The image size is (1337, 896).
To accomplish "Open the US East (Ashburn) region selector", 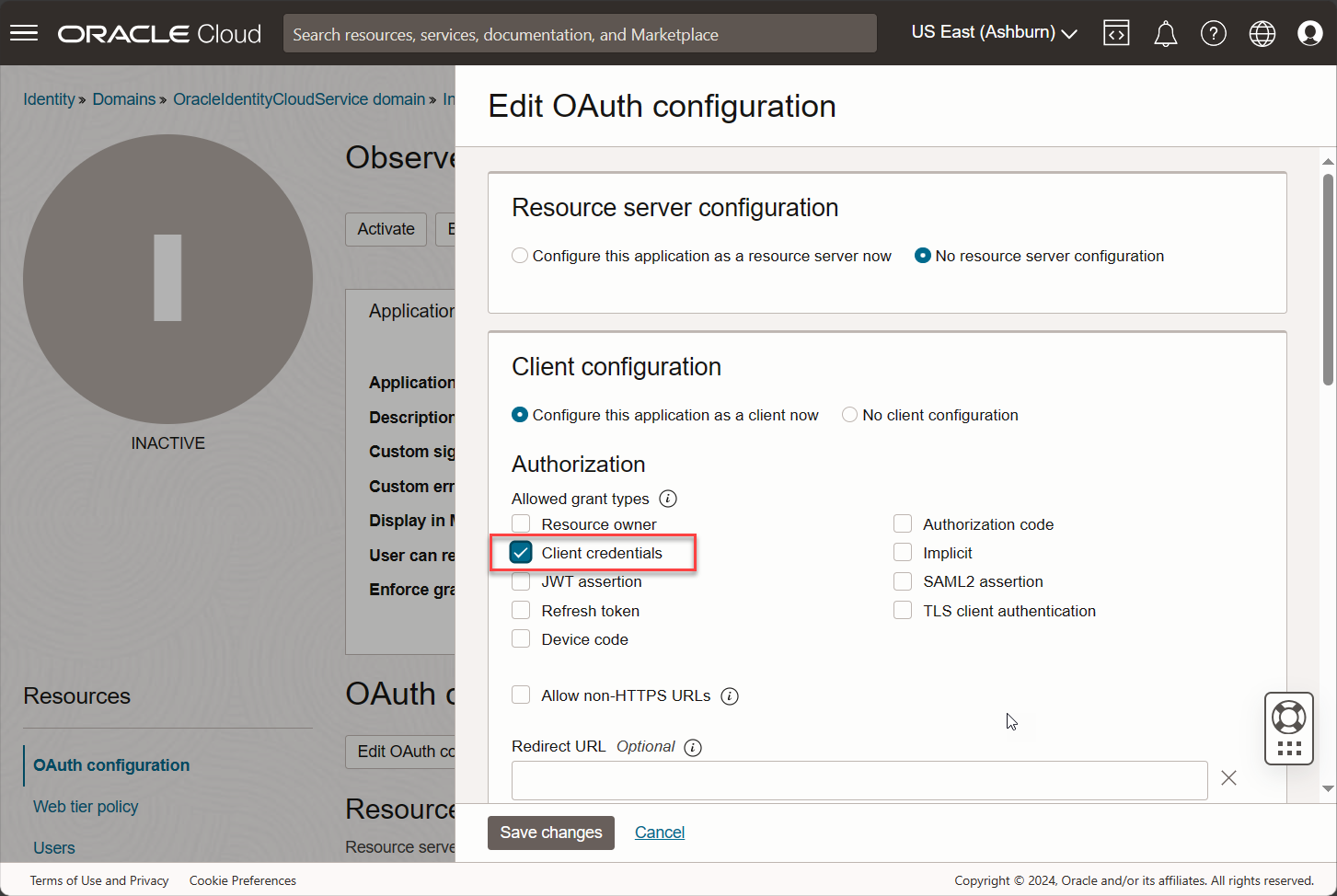I will (991, 31).
